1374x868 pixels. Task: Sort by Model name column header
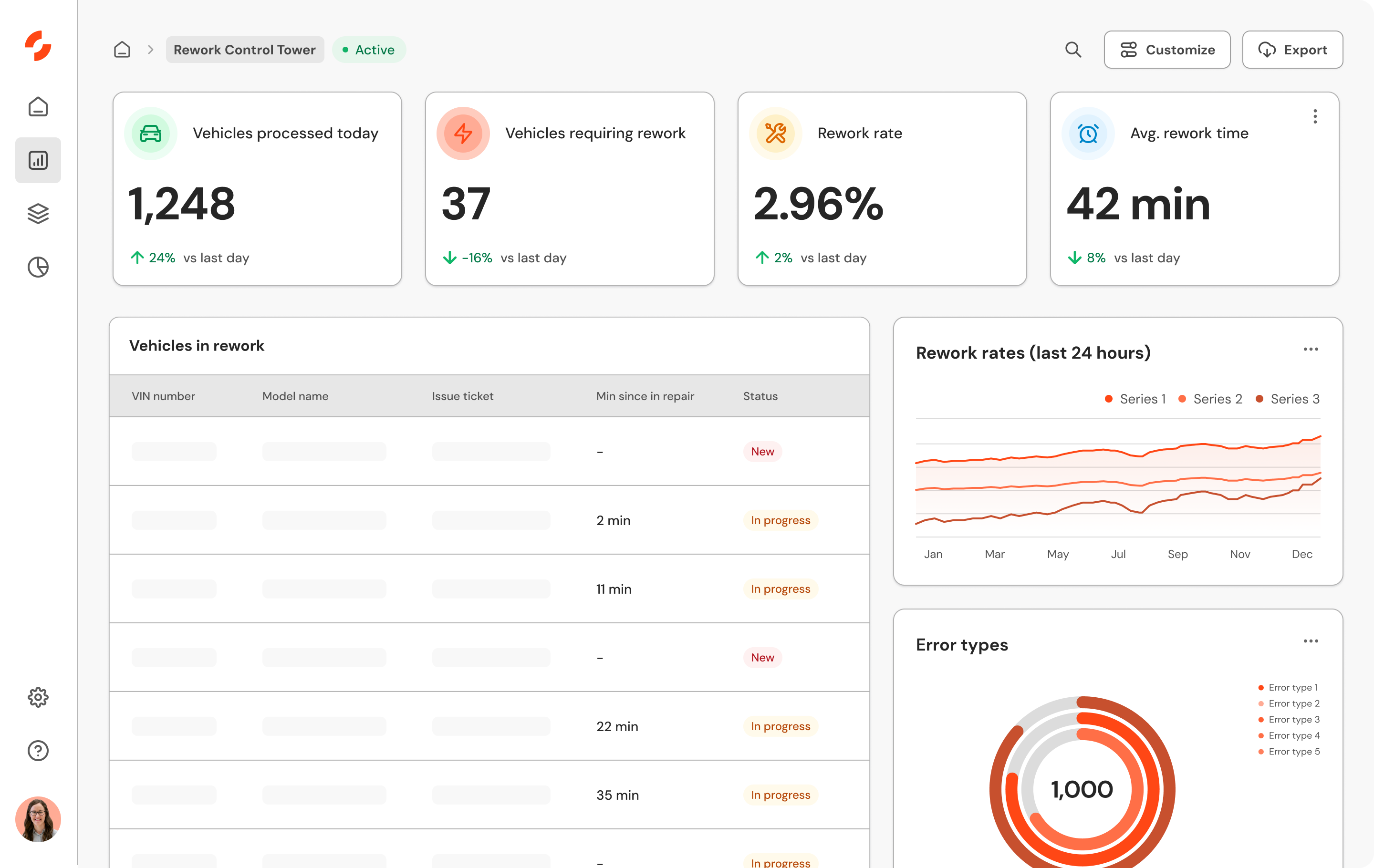point(295,396)
